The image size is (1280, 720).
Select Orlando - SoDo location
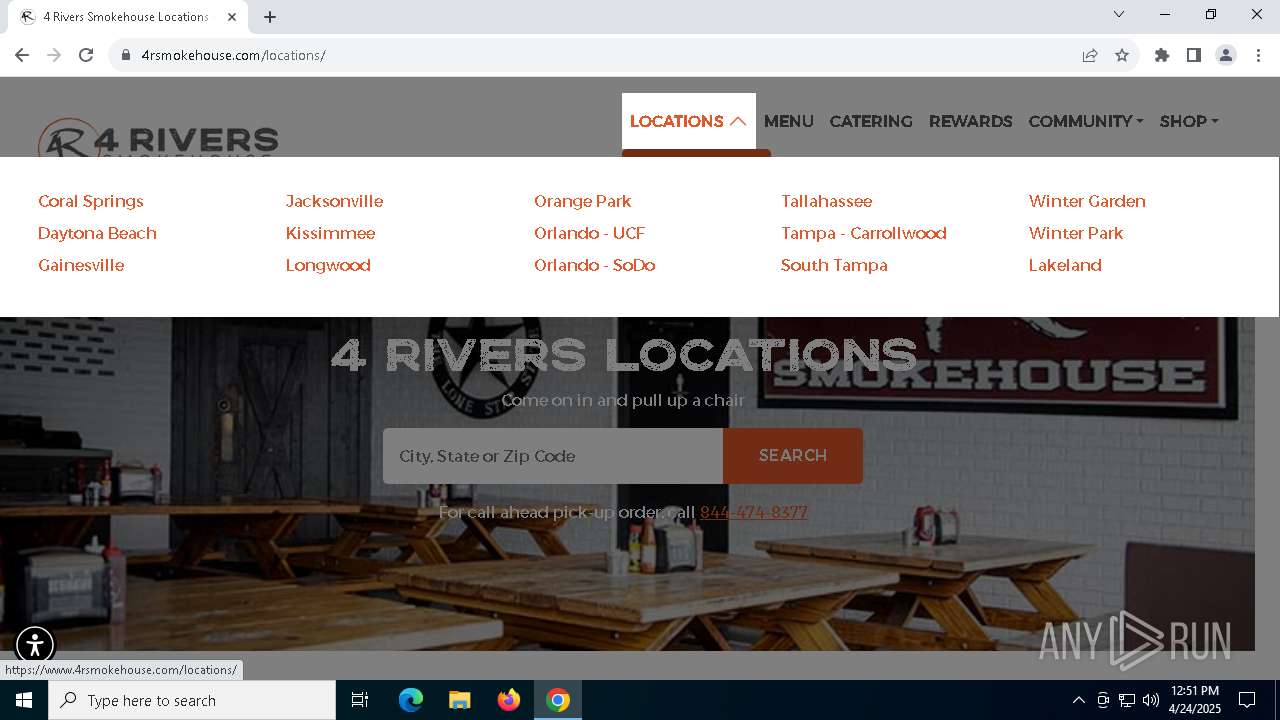[x=594, y=265]
